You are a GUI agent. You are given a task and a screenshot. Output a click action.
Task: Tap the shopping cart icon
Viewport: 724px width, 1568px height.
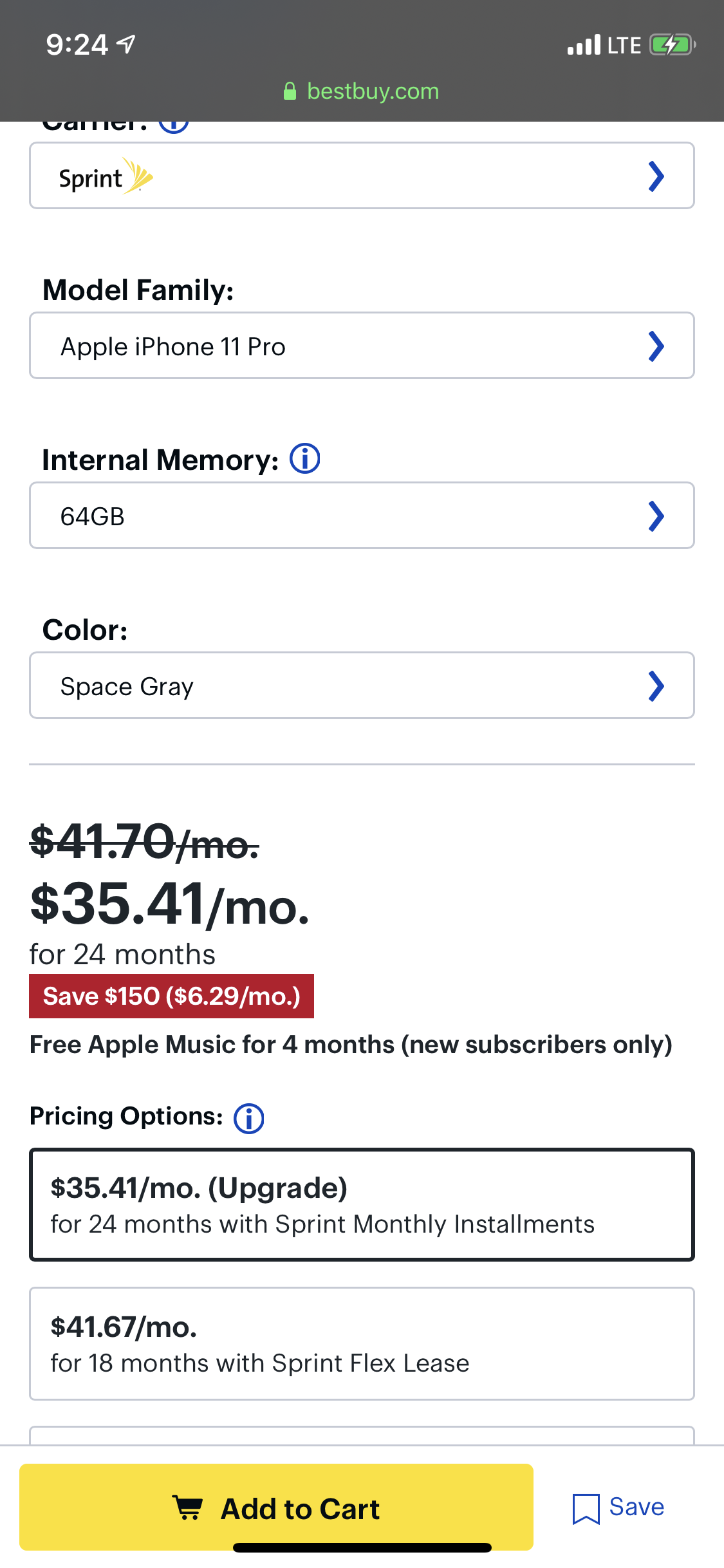pos(188,1507)
